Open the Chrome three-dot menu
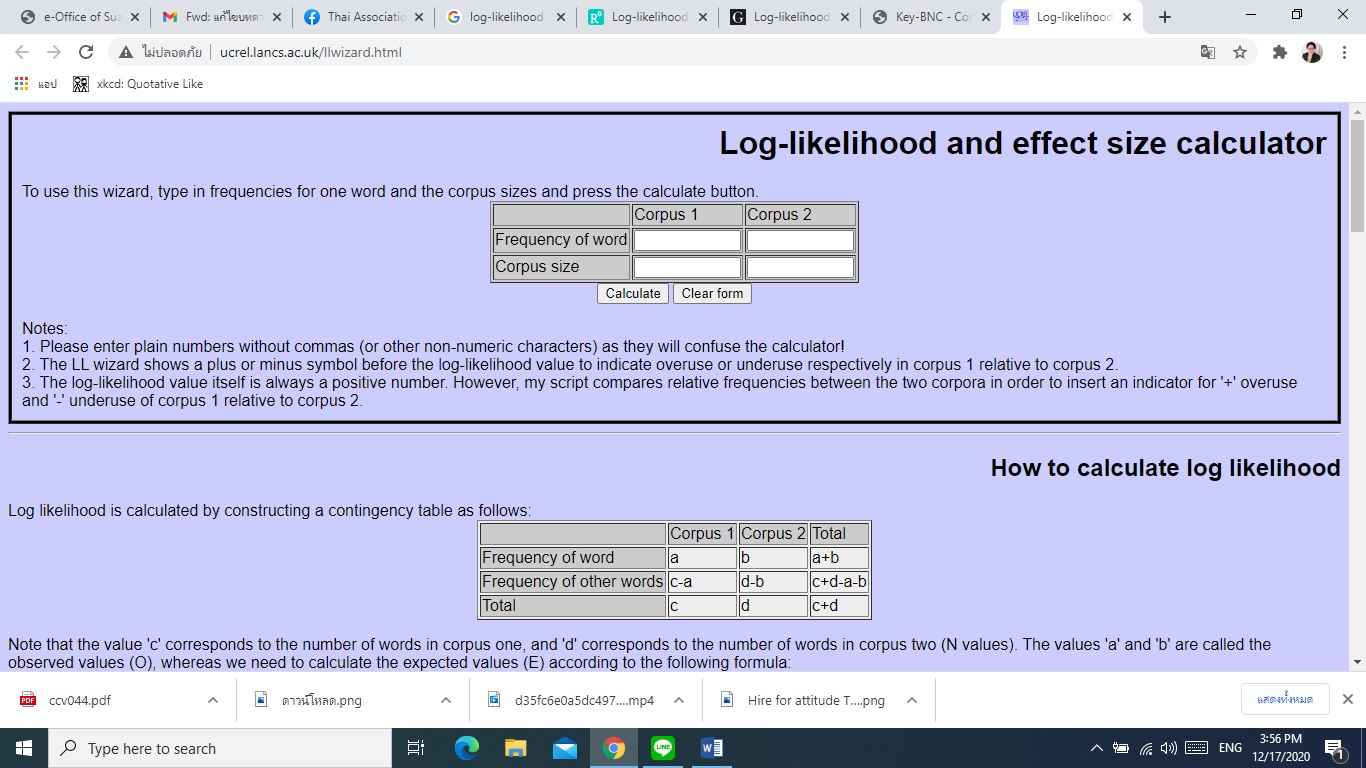This screenshot has width=1366, height=768. click(1345, 52)
